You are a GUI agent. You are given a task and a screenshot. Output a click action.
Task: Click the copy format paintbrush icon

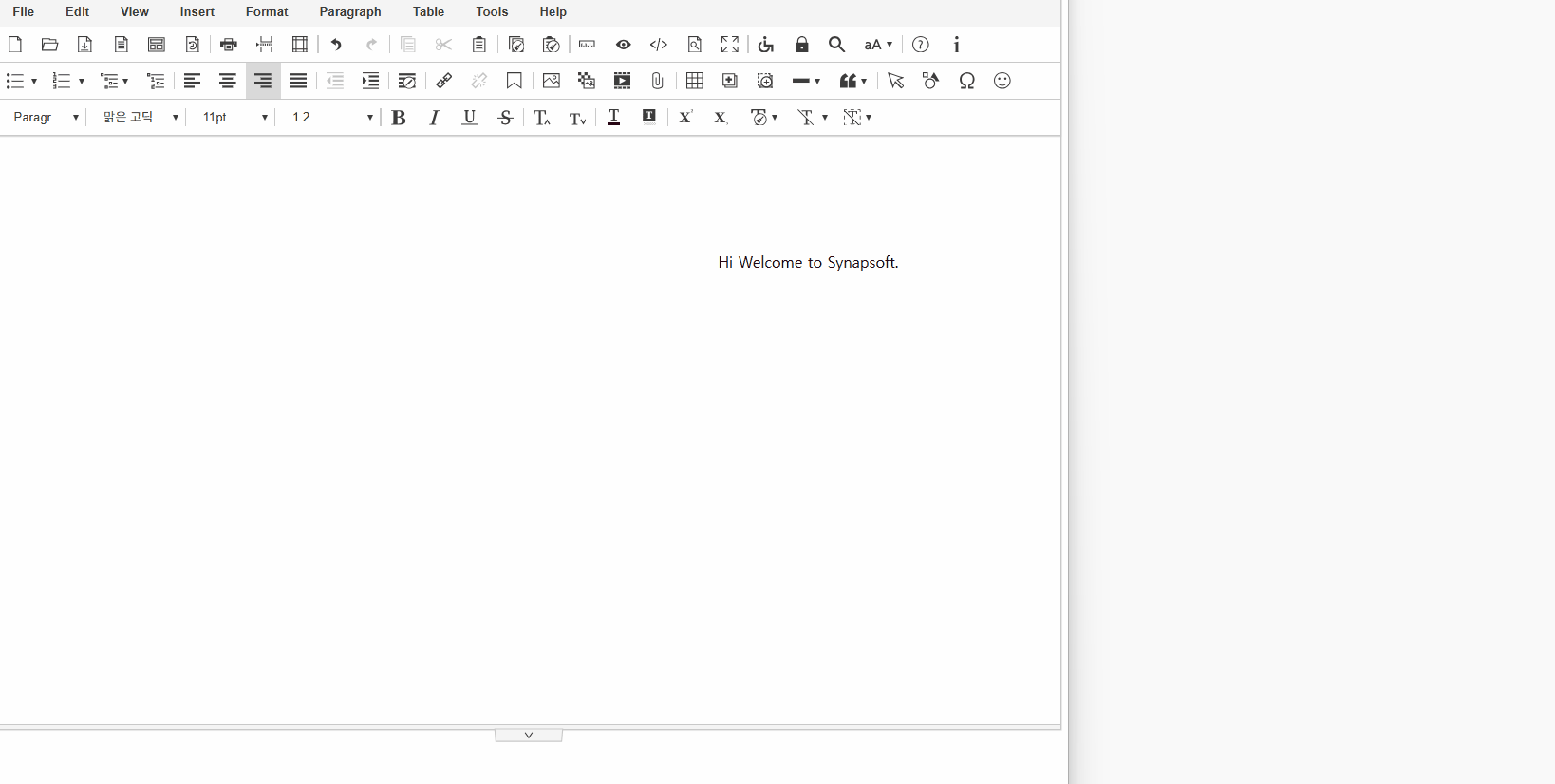[516, 45]
